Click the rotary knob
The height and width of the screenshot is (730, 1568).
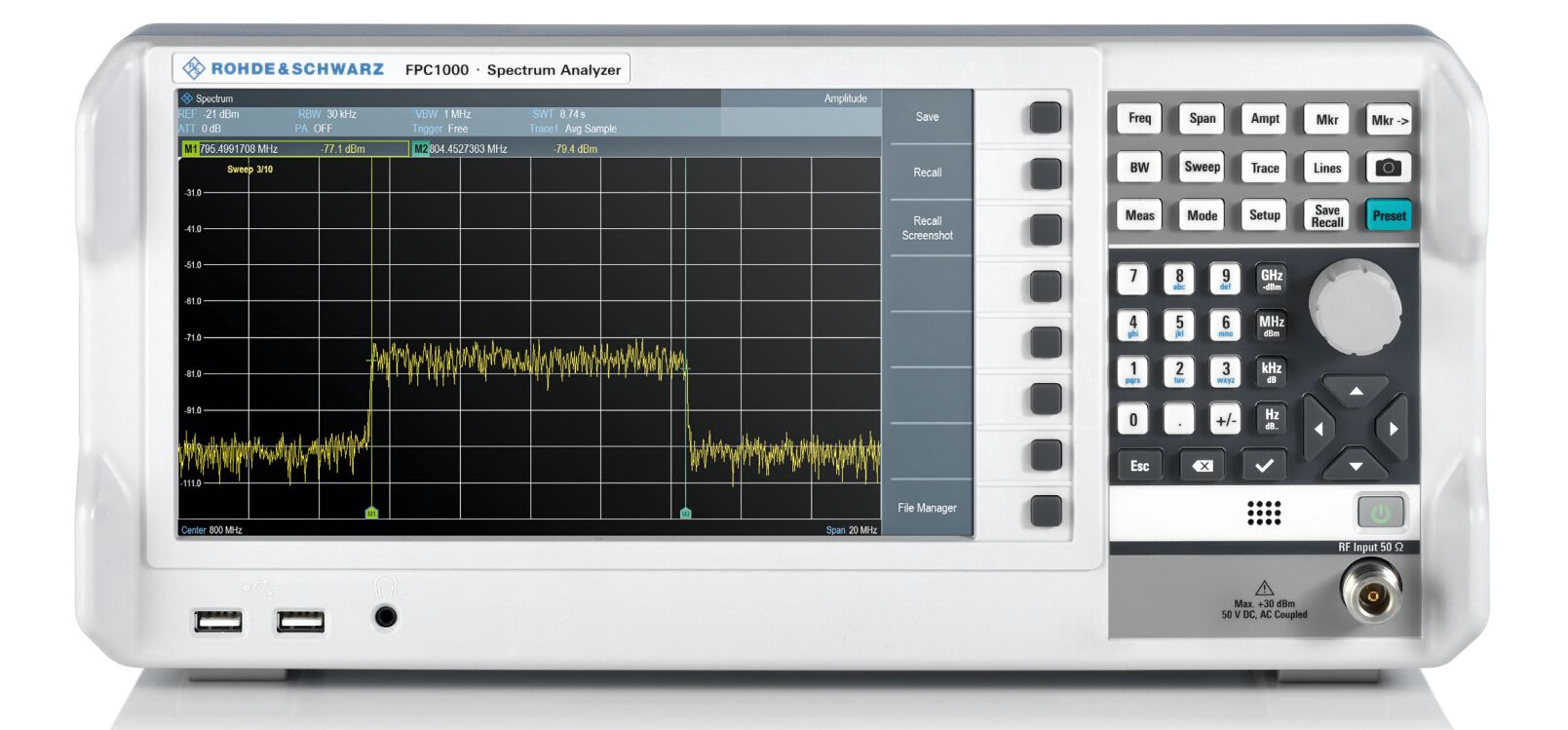pyautogui.click(x=1356, y=306)
